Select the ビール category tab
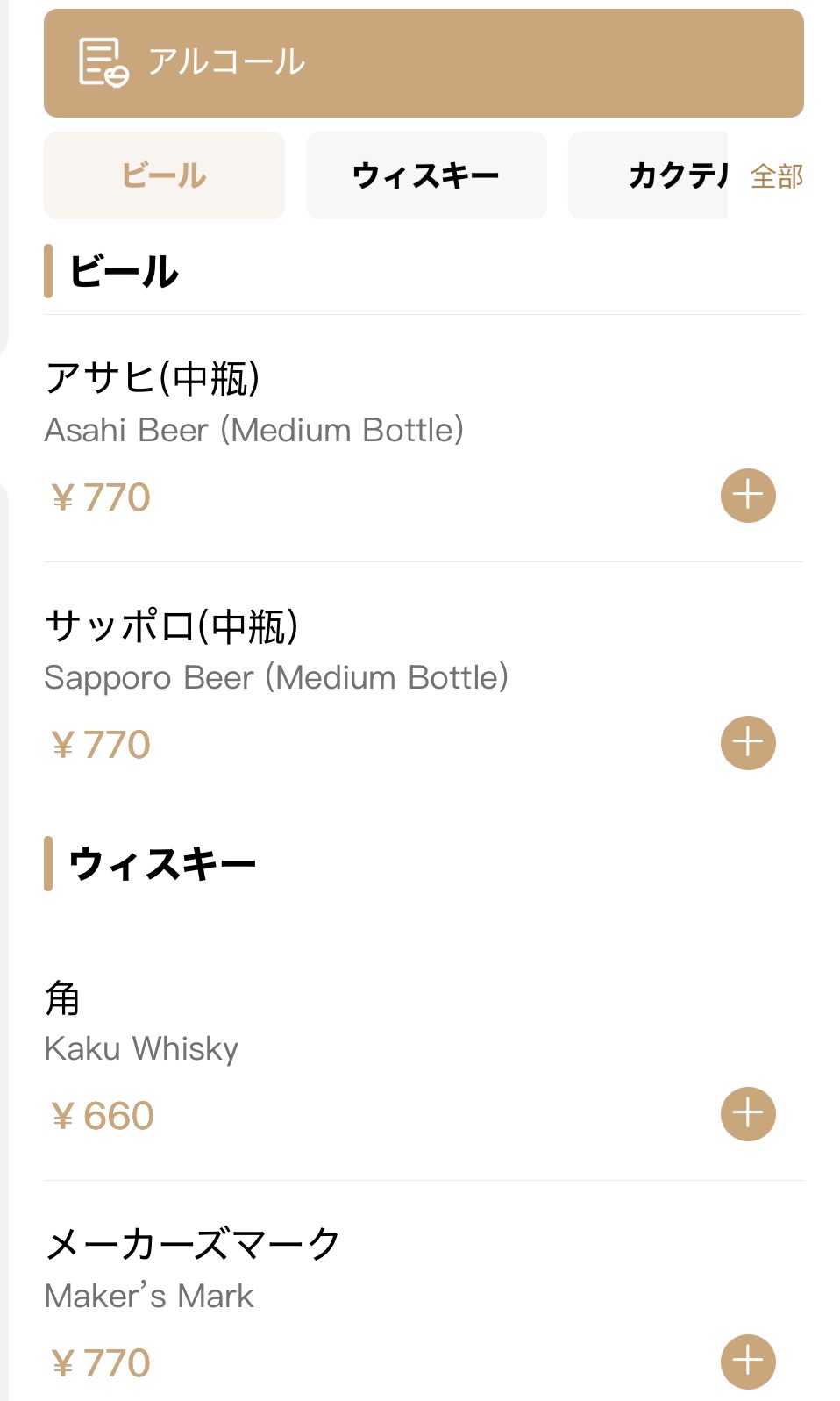840x1401 pixels. coord(164,175)
